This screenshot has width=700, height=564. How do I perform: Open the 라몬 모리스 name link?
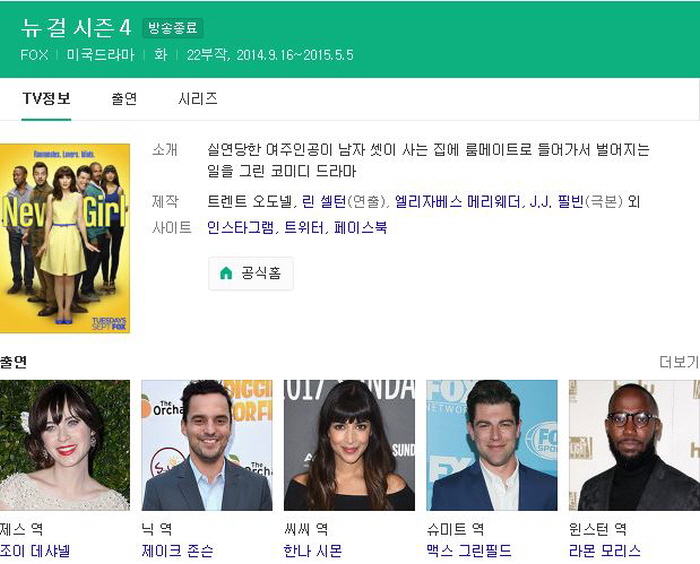604,551
